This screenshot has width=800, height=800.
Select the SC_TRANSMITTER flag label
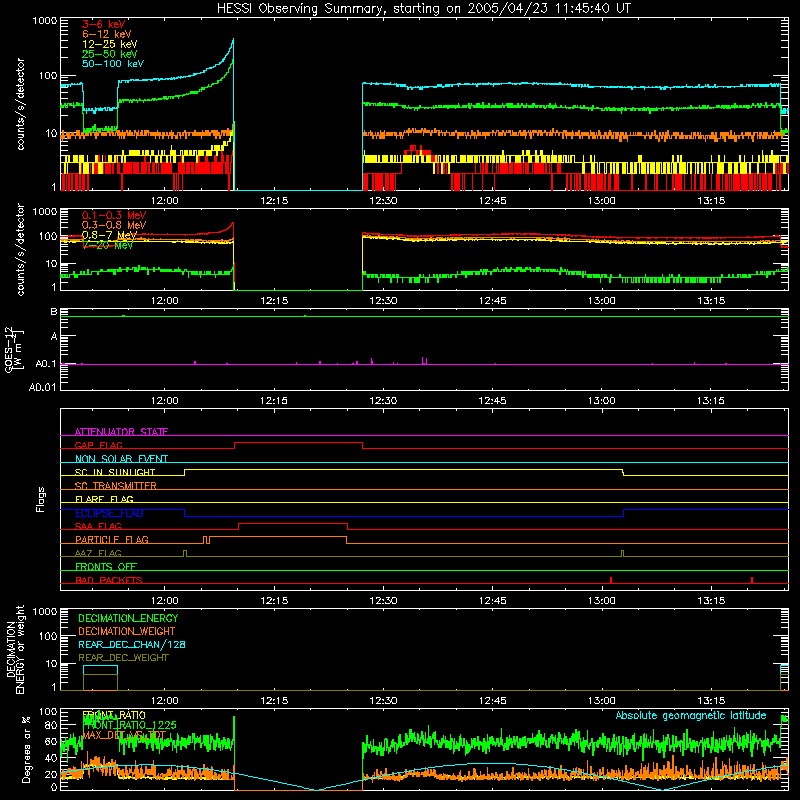pyautogui.click(x=115, y=486)
